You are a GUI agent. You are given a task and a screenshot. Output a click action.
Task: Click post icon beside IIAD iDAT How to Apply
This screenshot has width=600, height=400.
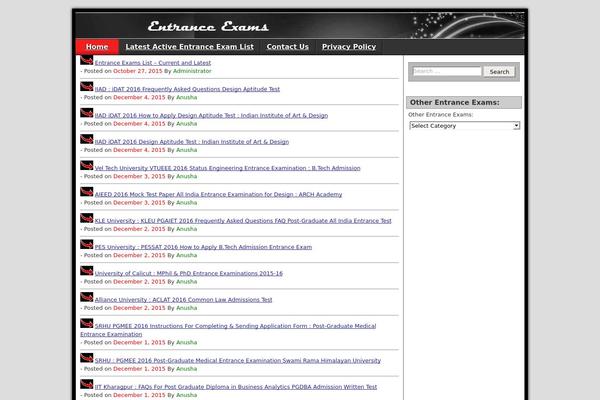87,113
